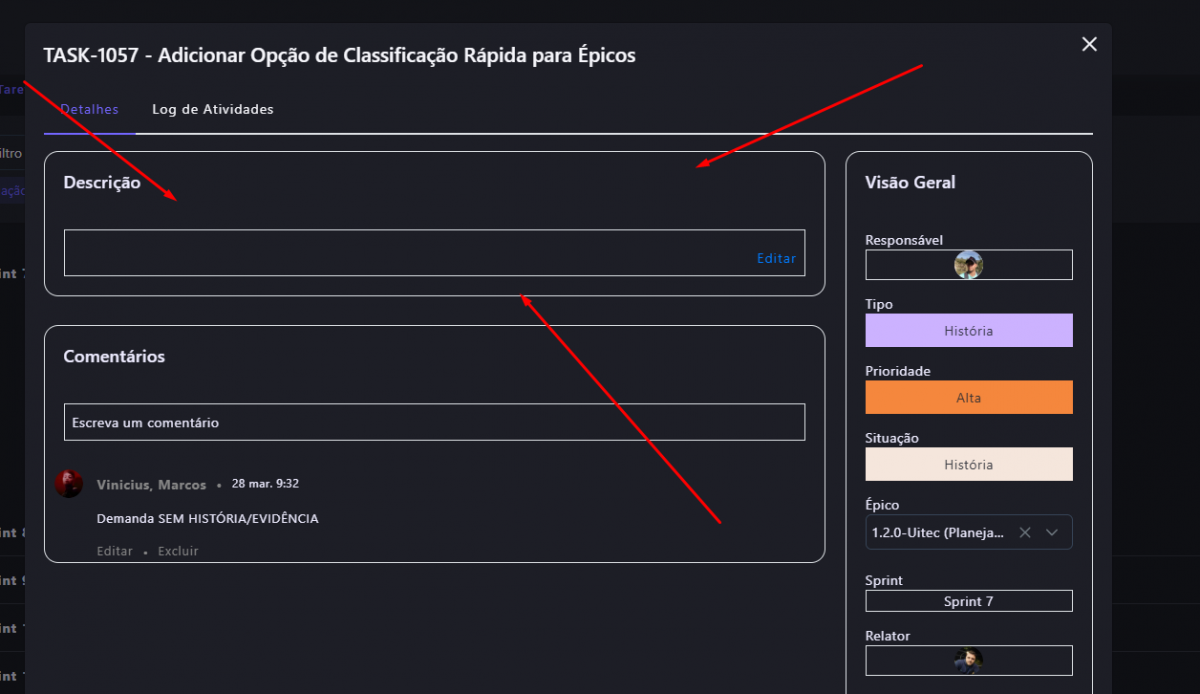The image size is (1200, 694).
Task: Focus the 'Escreva um comentário' field
Action: point(434,422)
